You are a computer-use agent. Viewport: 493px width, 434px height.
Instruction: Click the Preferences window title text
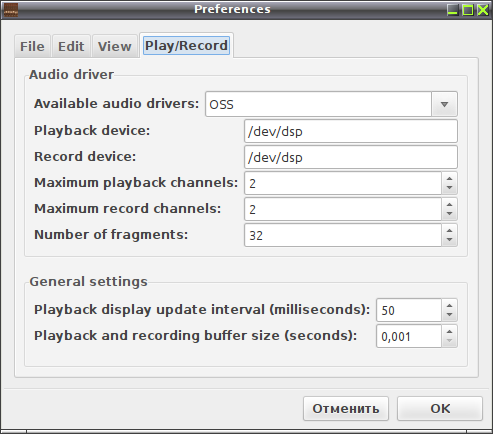click(x=232, y=9)
